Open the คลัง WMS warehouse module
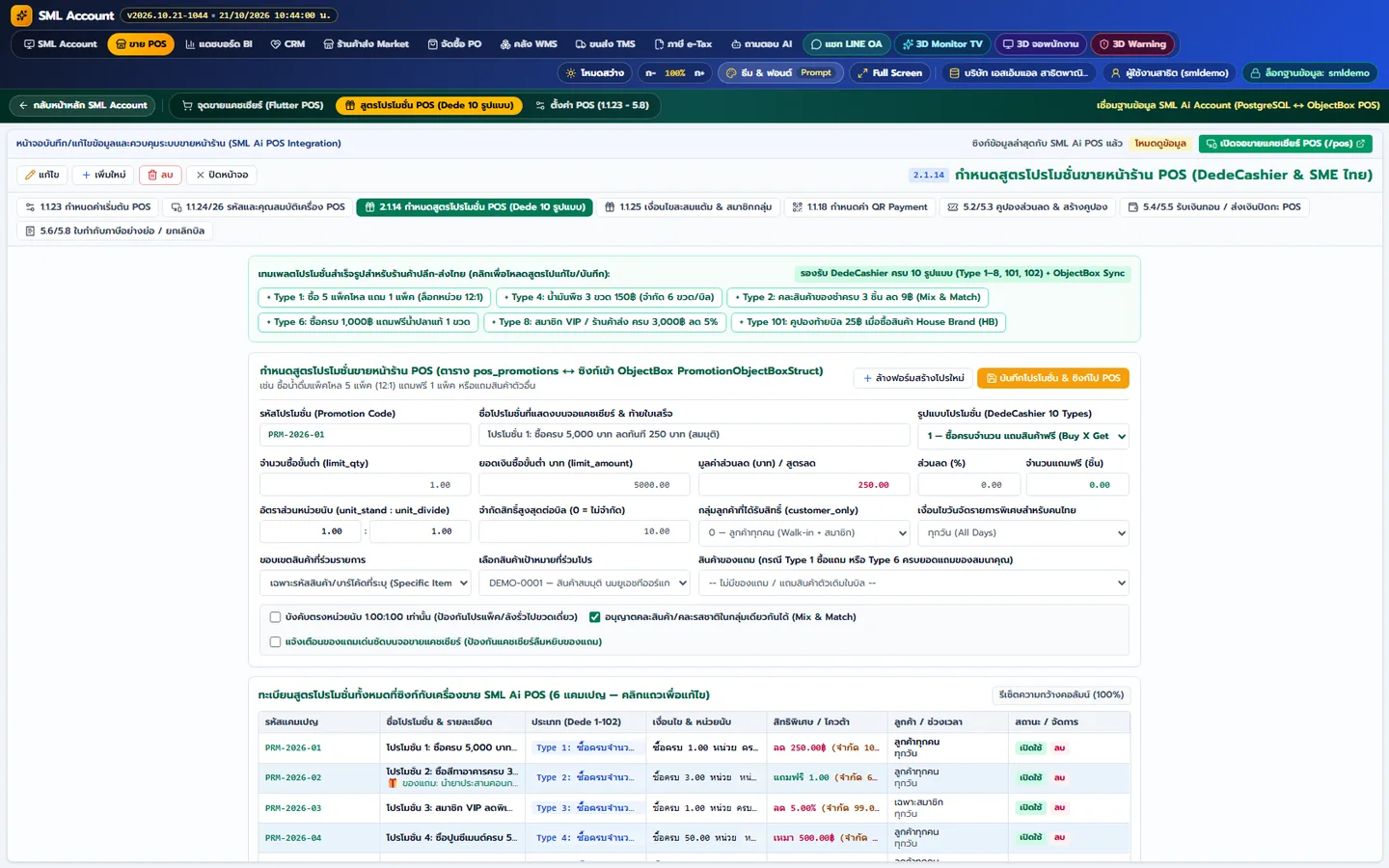Image resolution: width=1389 pixels, height=868 pixels. [529, 44]
